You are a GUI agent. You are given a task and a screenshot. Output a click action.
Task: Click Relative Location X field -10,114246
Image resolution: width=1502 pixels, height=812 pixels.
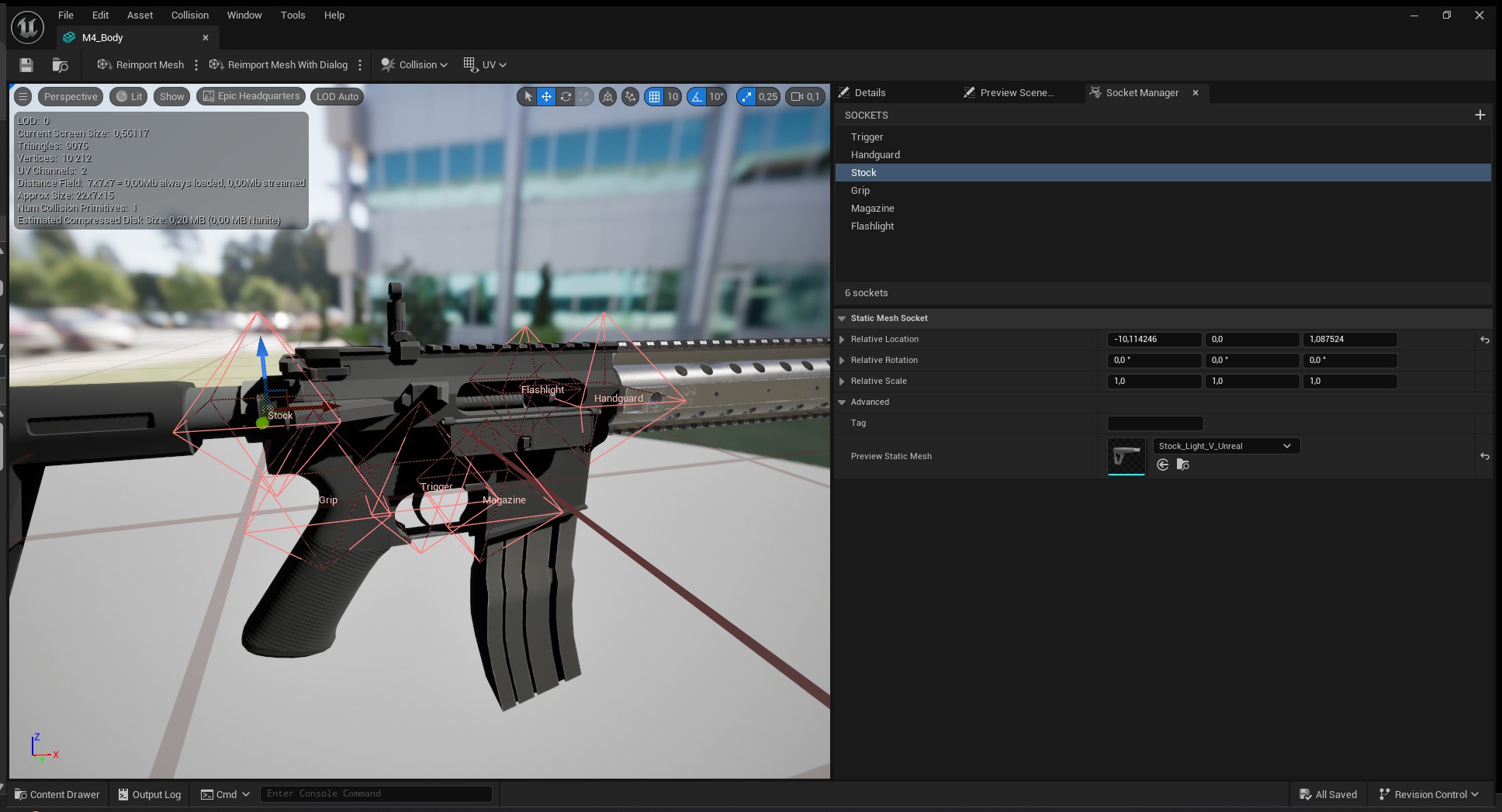click(x=1154, y=339)
